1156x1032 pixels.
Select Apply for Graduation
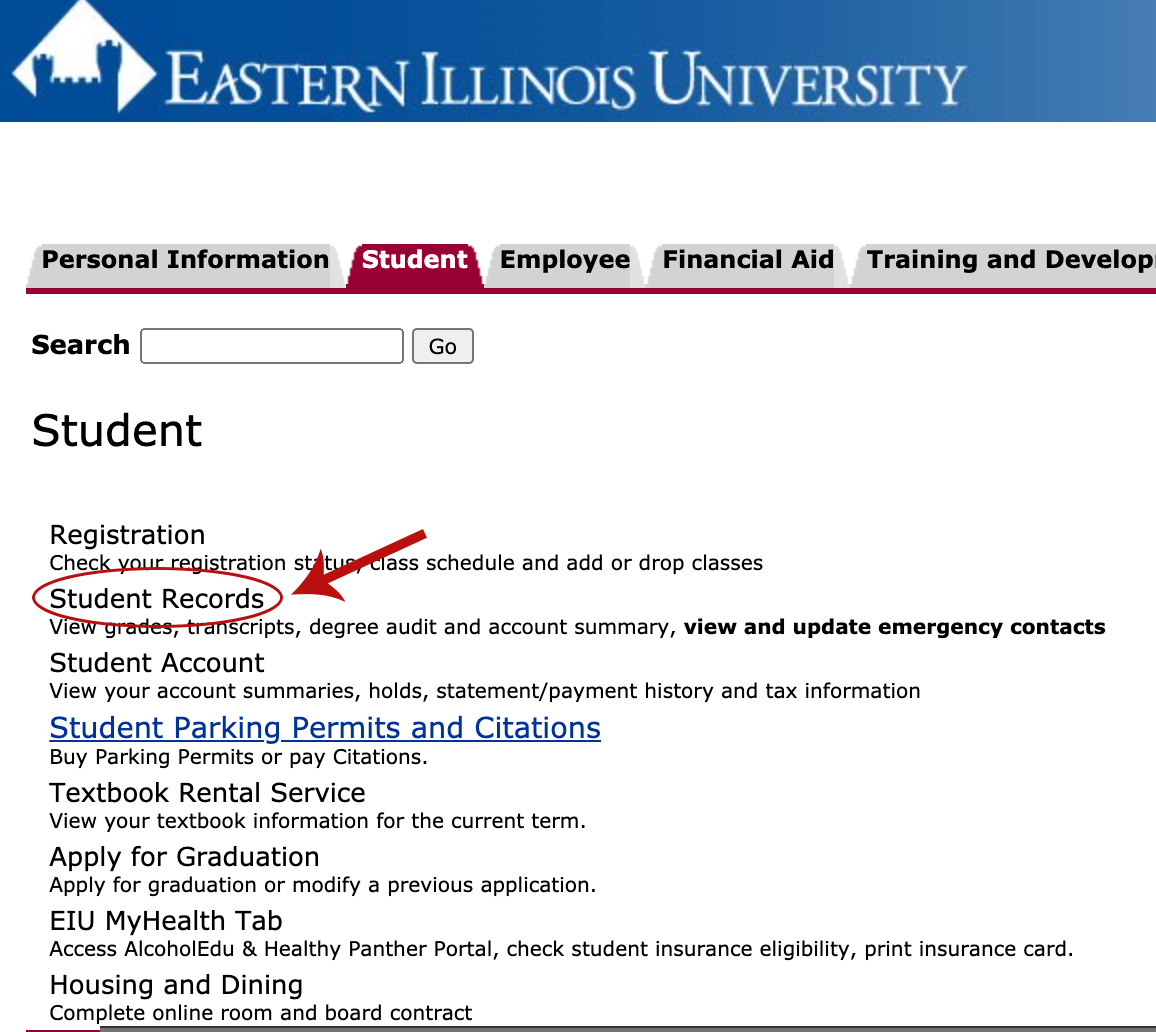coord(184,857)
